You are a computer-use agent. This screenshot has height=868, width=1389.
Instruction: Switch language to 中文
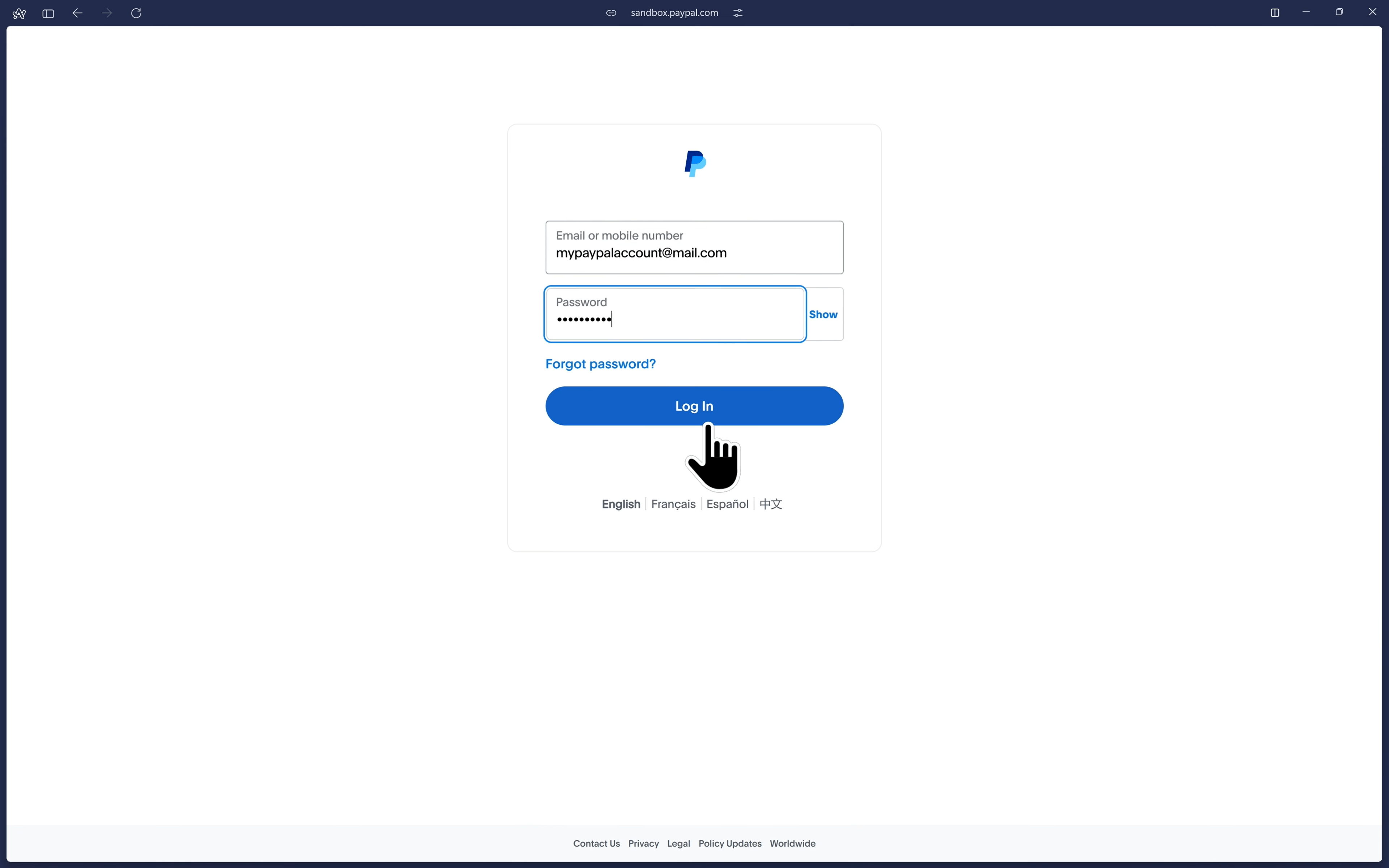(x=770, y=504)
